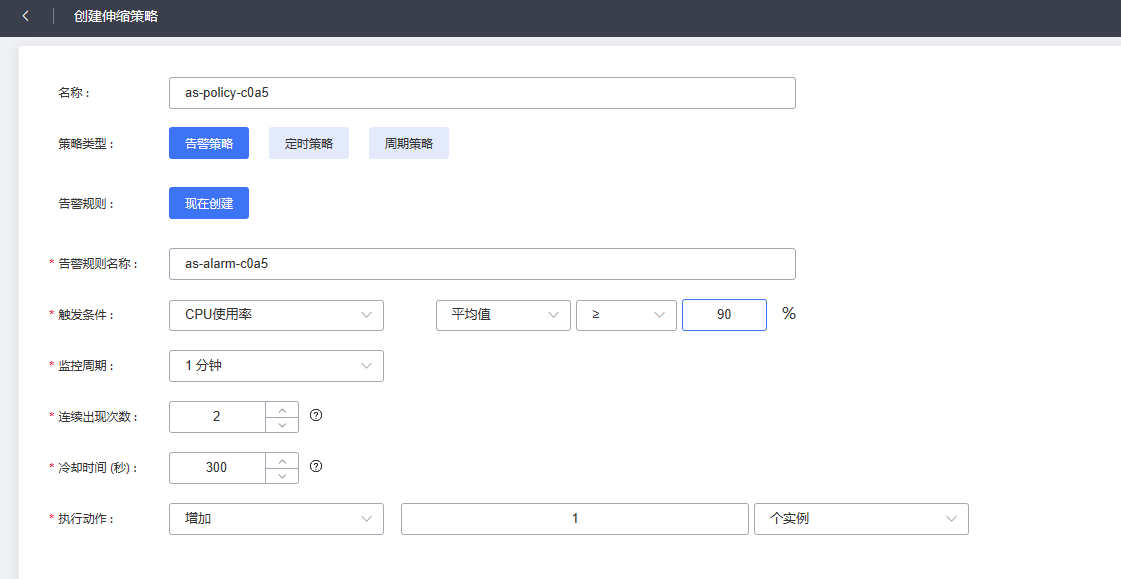The width and height of the screenshot is (1121, 579).
Task: Increase 连续出现次数 with up arrow
Action: (x=282, y=409)
